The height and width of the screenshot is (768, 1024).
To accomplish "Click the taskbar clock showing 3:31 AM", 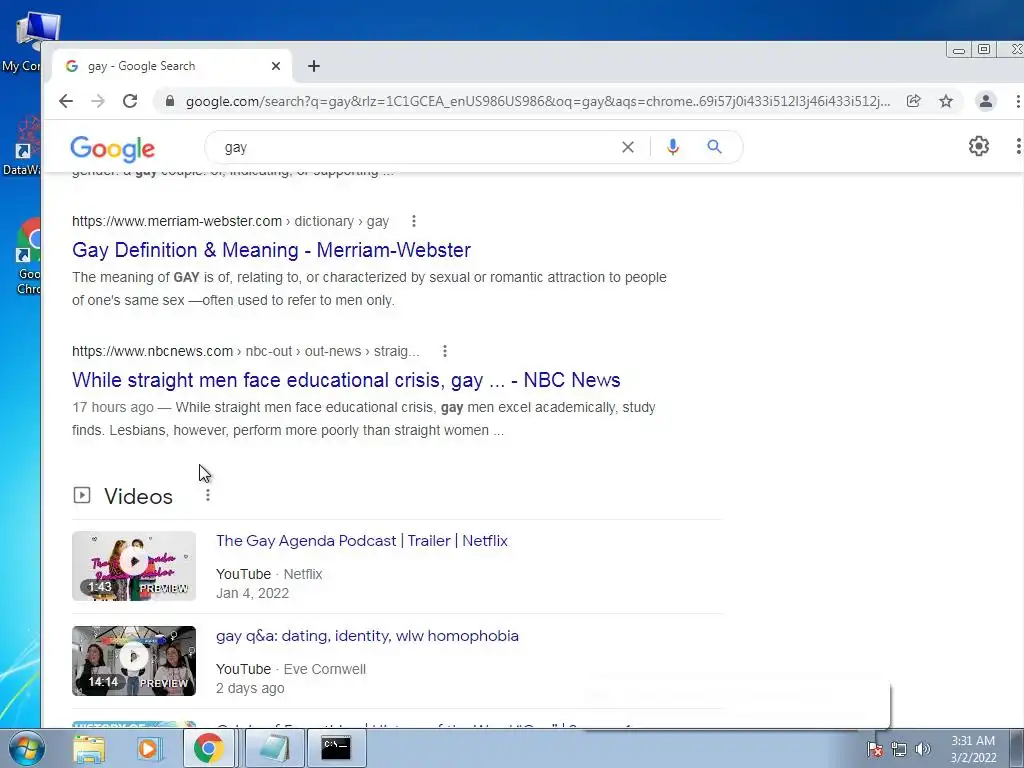I will [973, 749].
